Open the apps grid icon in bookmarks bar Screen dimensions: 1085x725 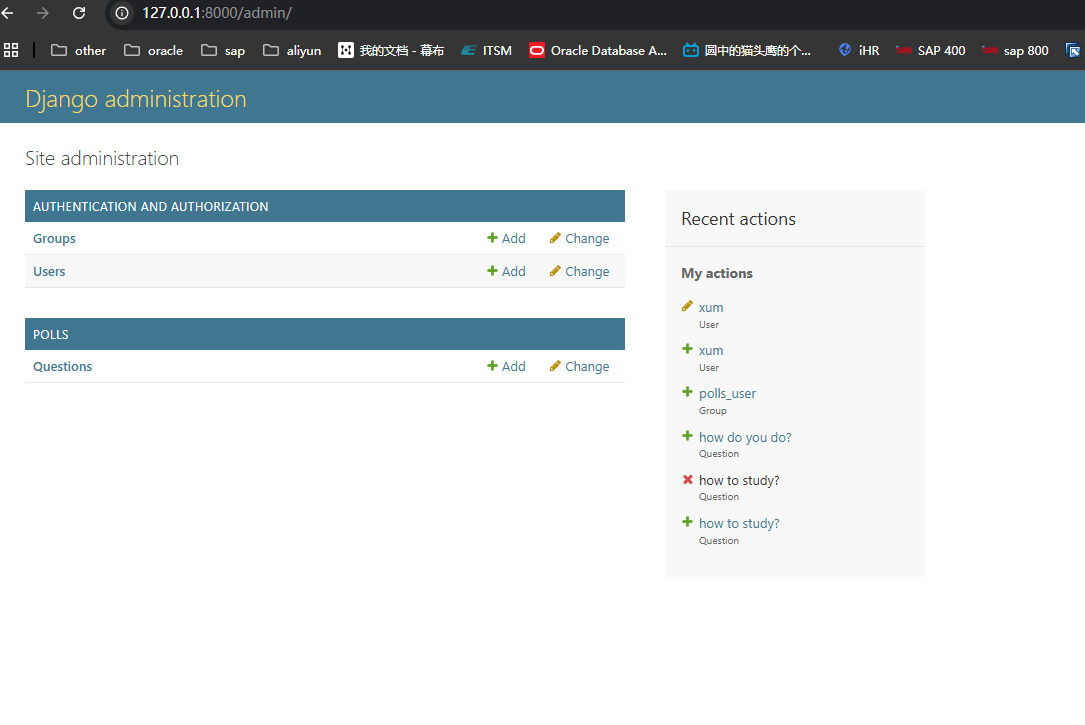click(x=12, y=50)
